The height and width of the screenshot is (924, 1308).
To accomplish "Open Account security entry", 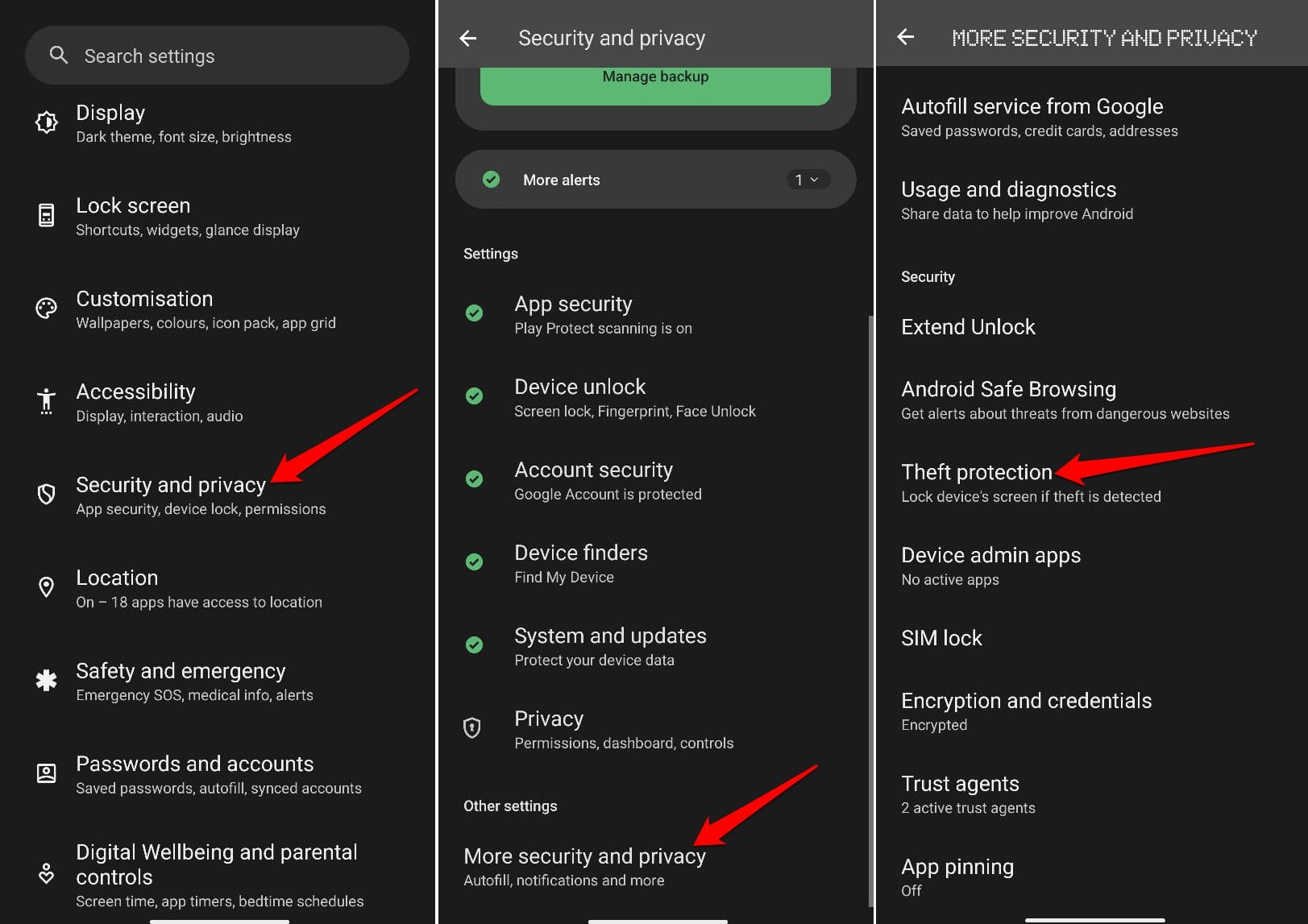I will pyautogui.click(x=655, y=480).
